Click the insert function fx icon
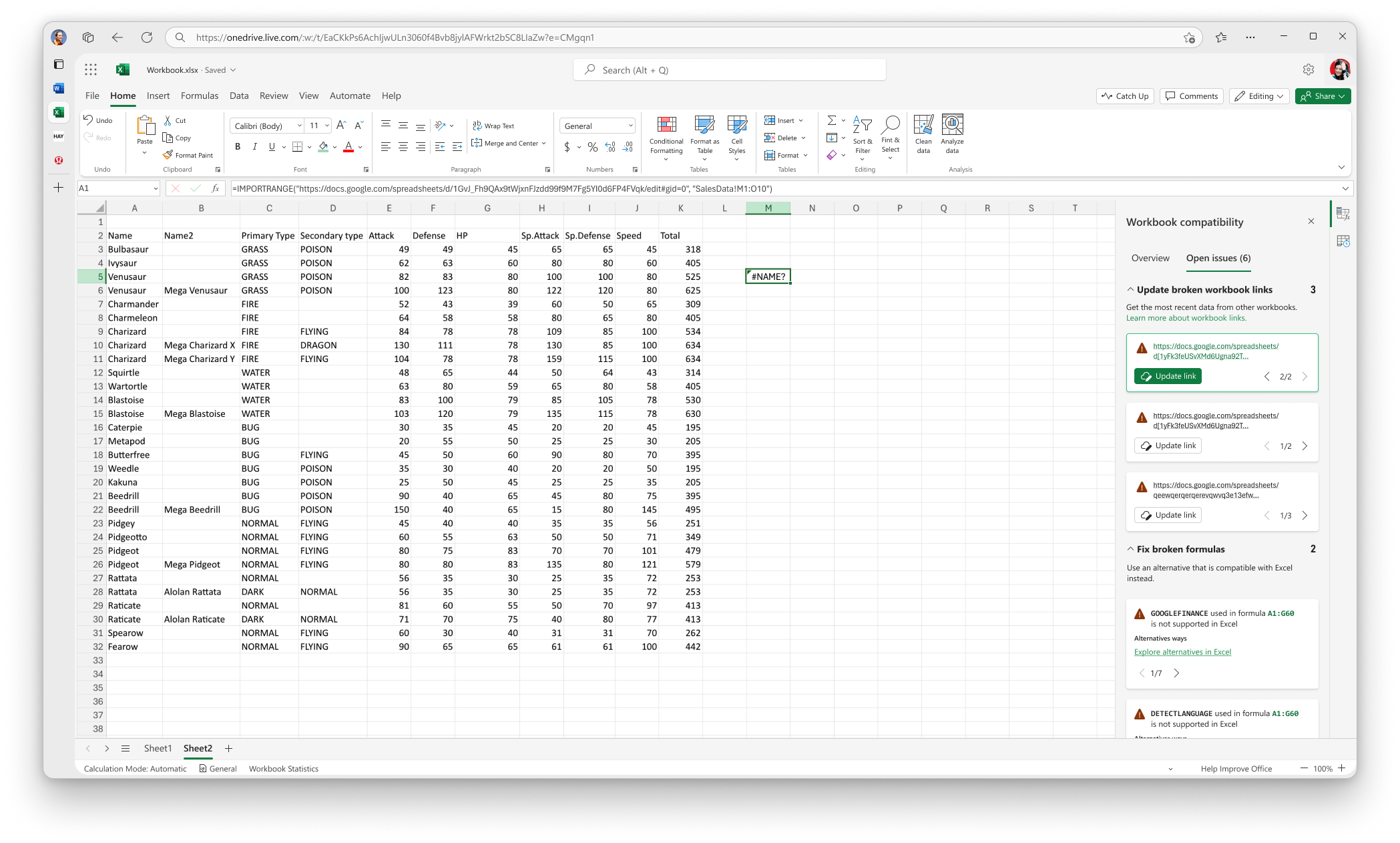 215,188
